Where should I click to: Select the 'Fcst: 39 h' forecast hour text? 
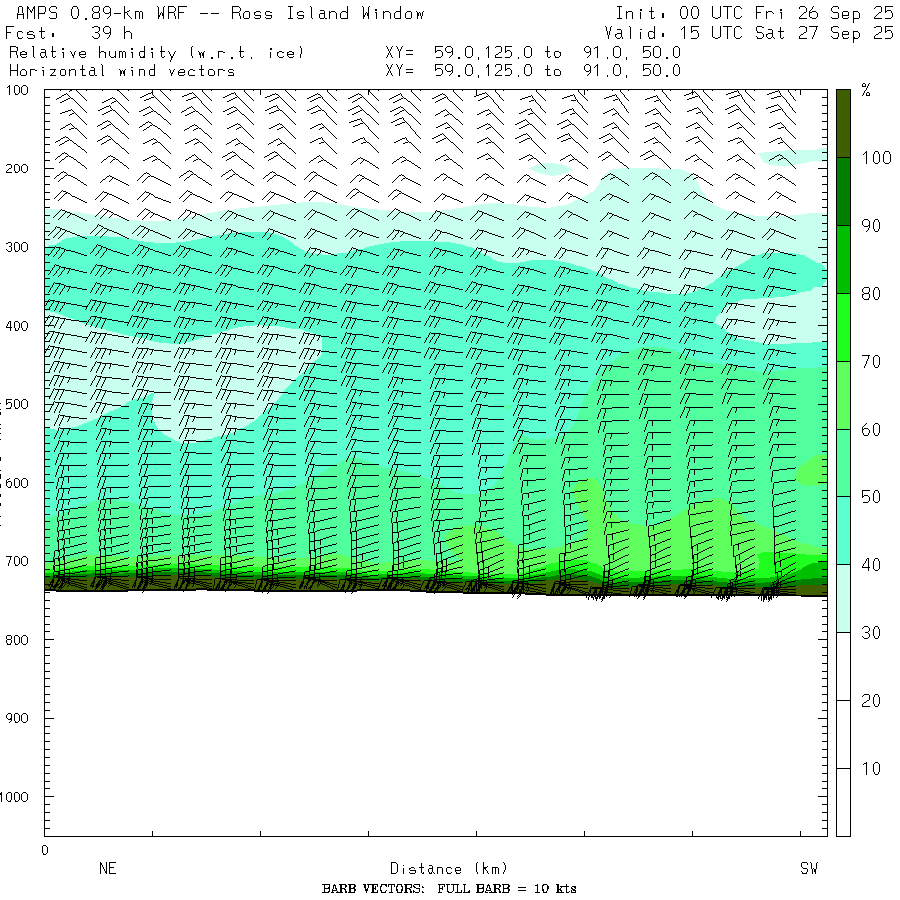coord(69,33)
